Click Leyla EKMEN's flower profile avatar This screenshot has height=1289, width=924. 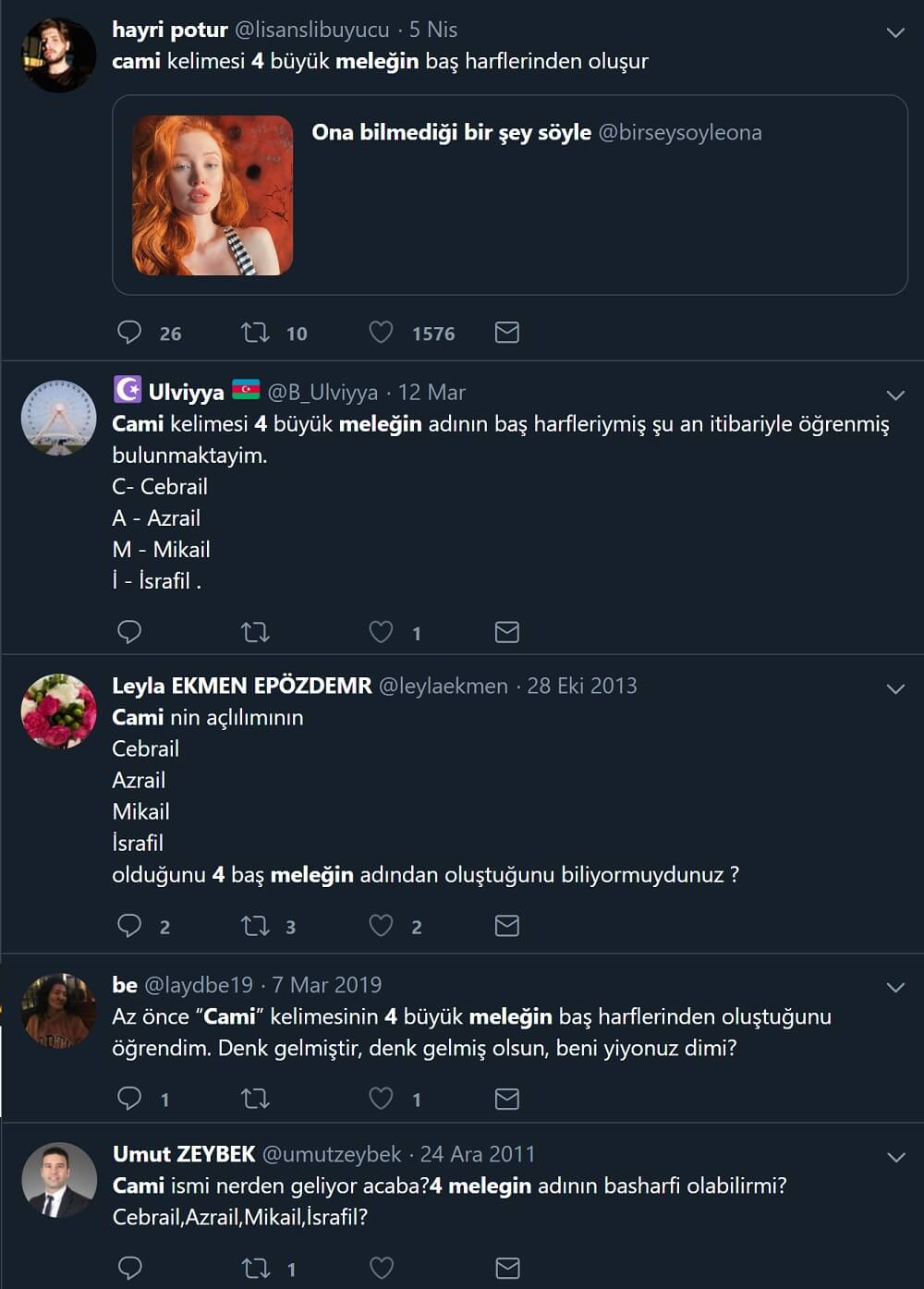click(58, 711)
